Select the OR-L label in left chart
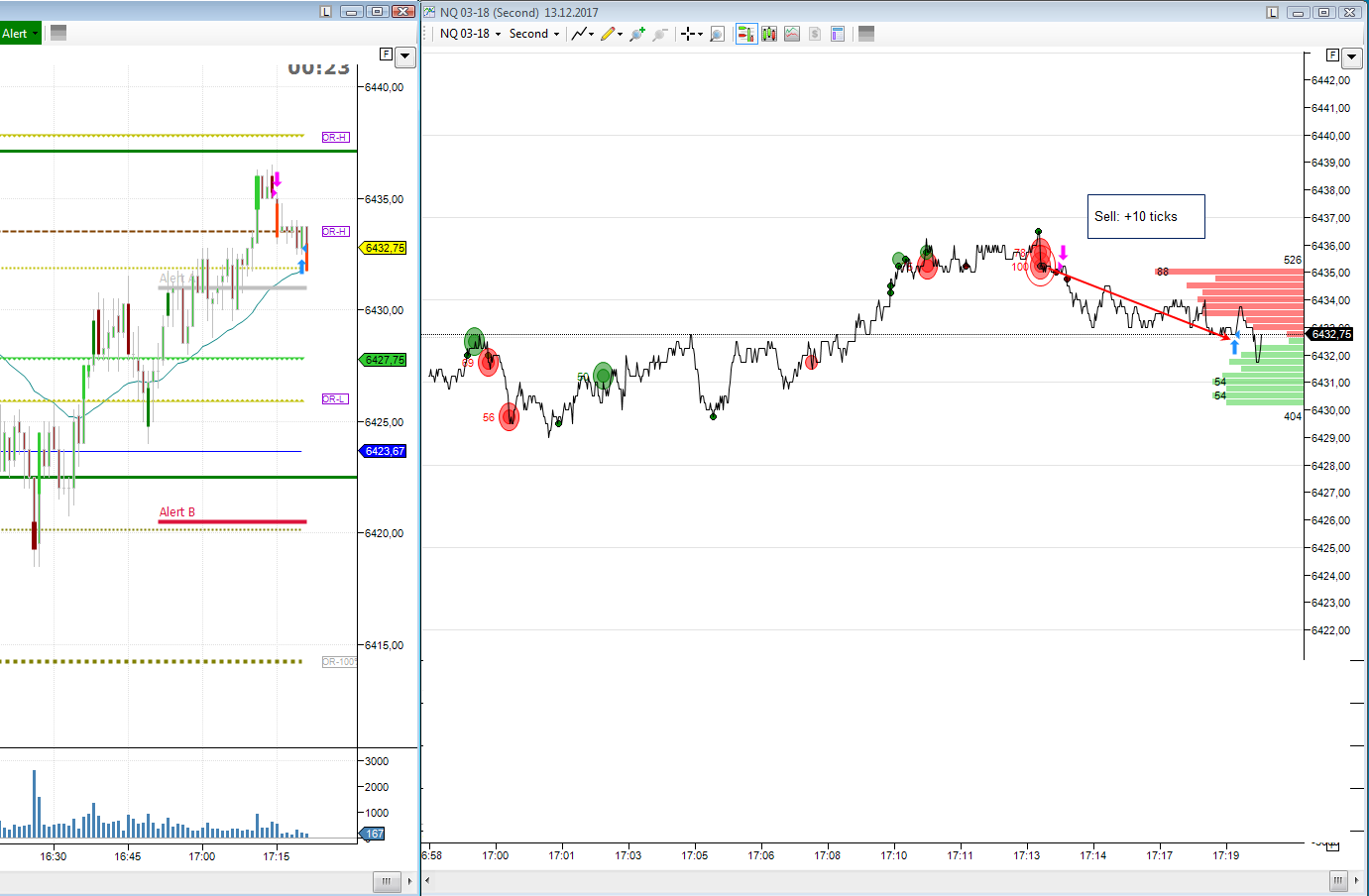1369x896 pixels. click(335, 398)
